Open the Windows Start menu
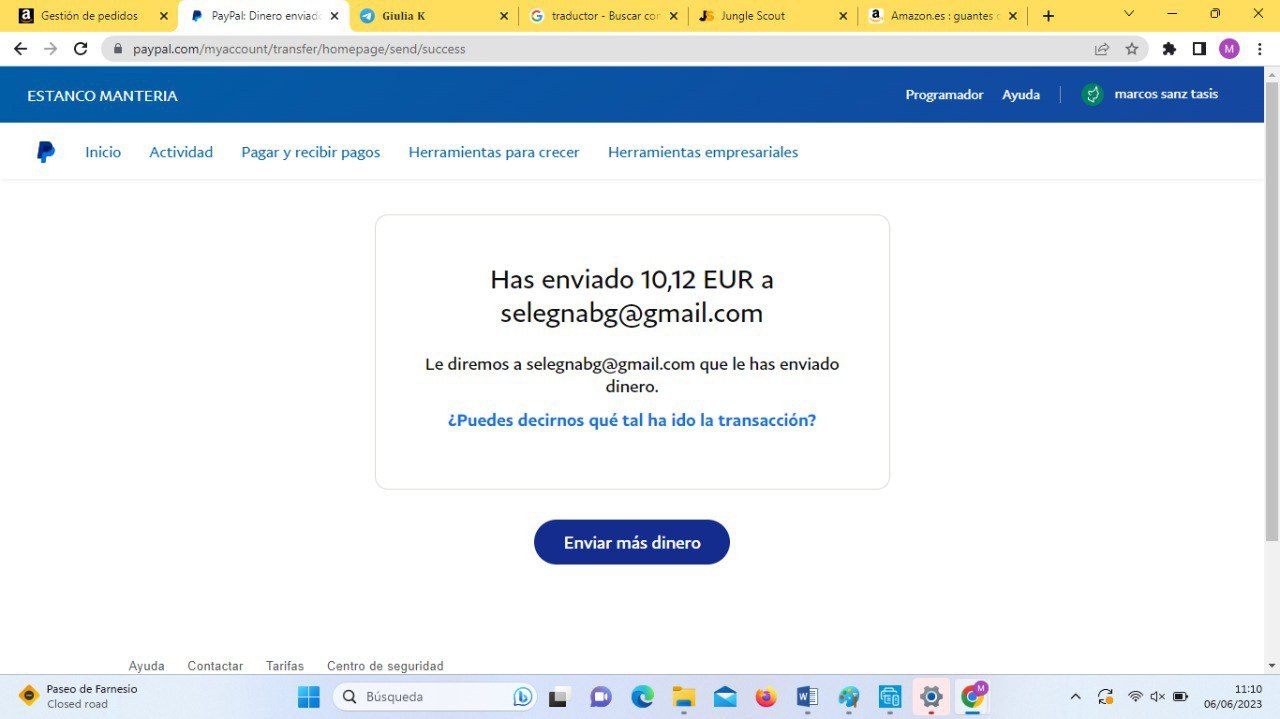The image size is (1280, 719). [x=309, y=697]
